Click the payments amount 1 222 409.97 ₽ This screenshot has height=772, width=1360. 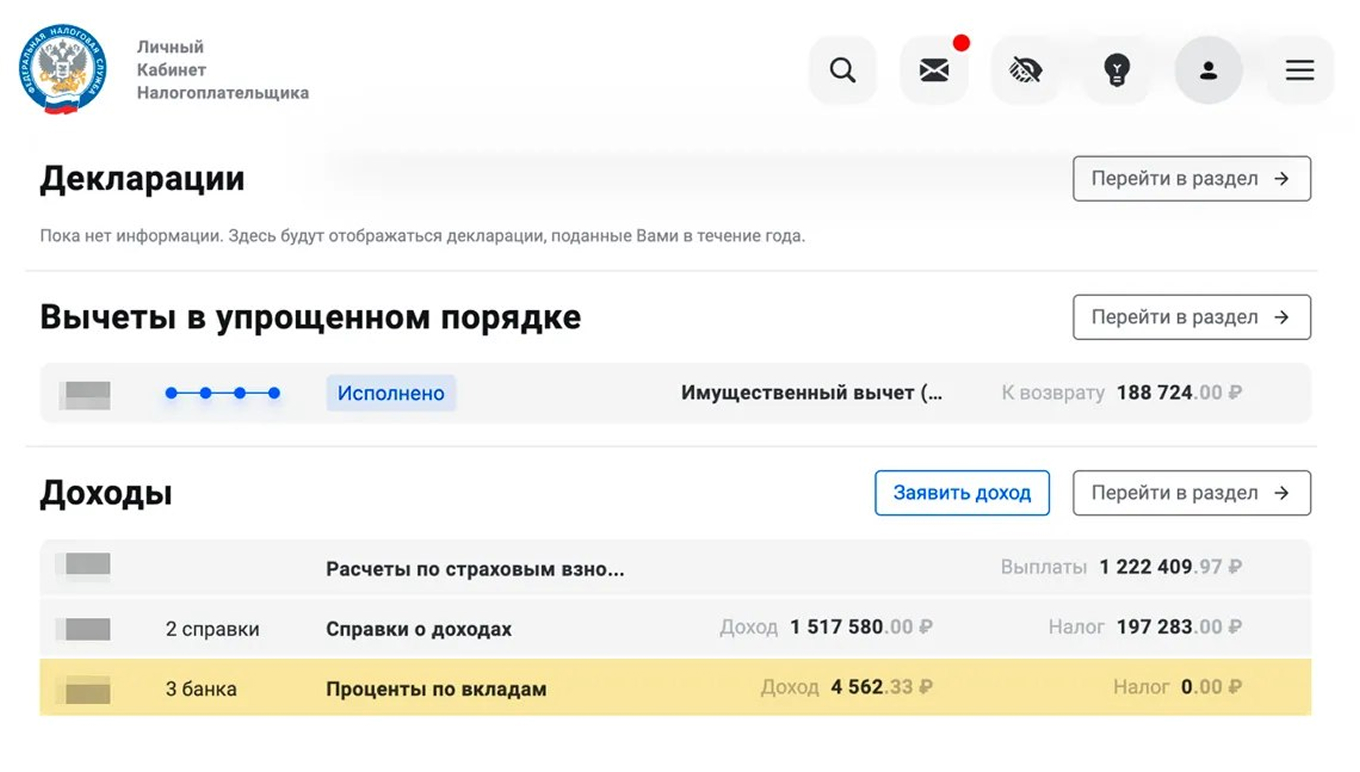pyautogui.click(x=1171, y=567)
